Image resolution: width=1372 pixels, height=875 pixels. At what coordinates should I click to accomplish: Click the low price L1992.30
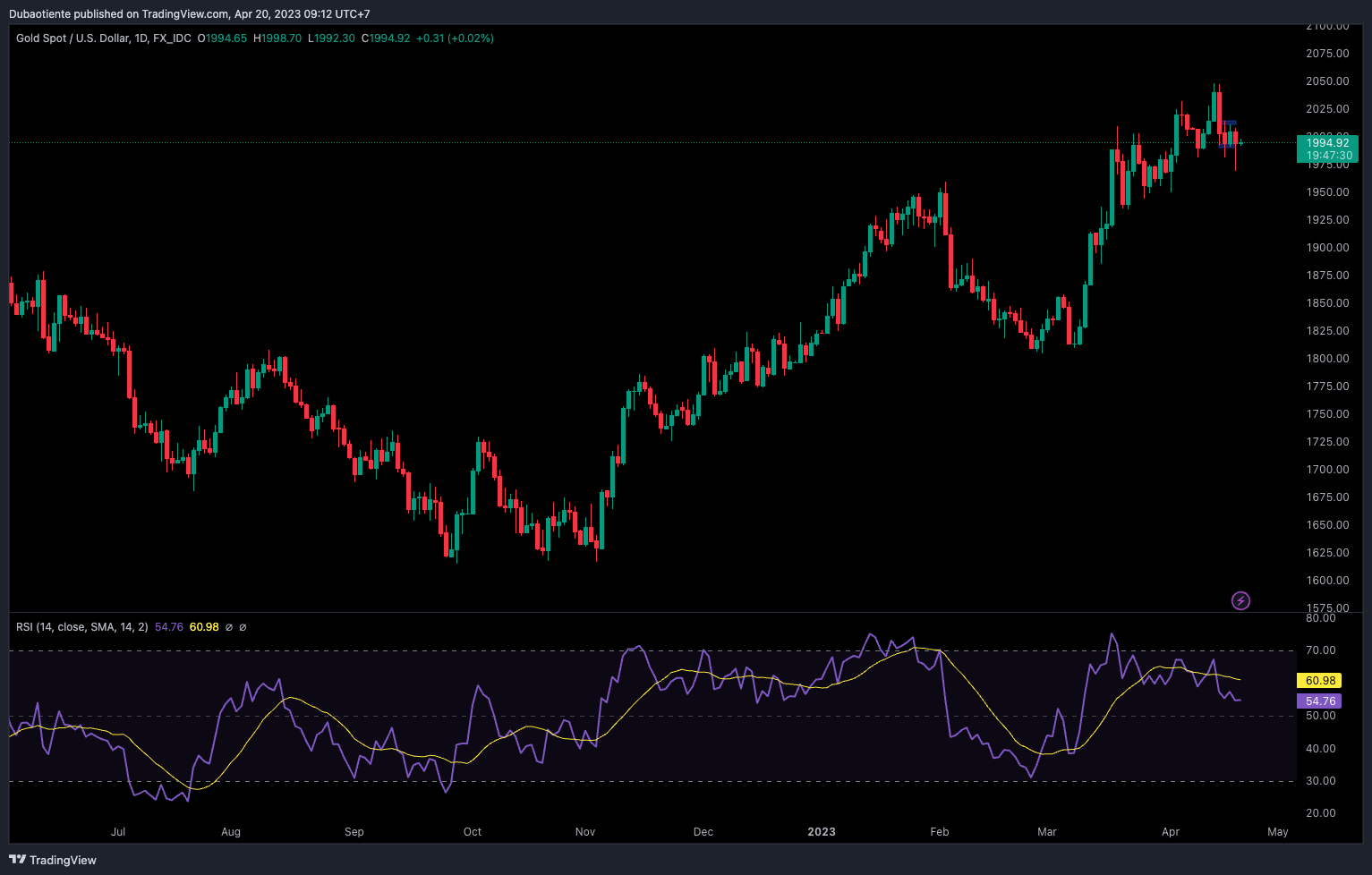pos(331,38)
